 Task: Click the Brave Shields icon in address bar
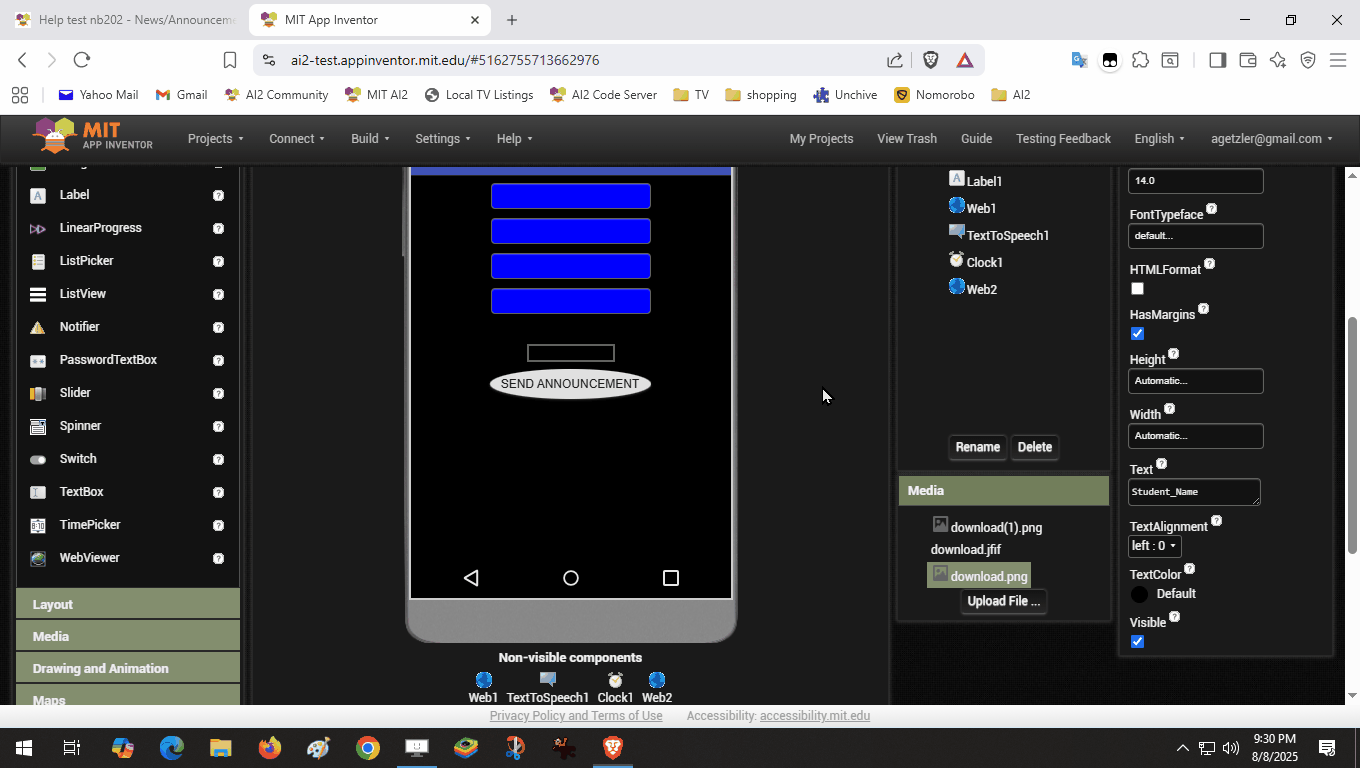pos(930,60)
